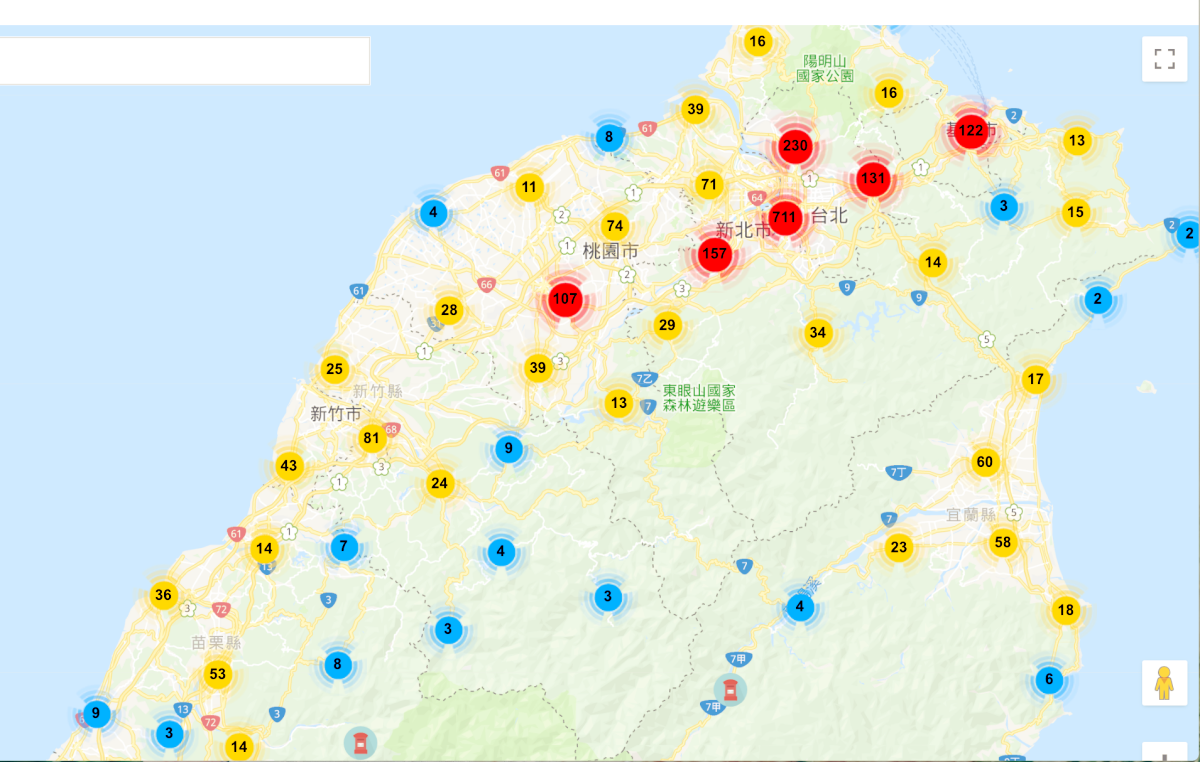This screenshot has width=1200, height=762.
Task: Select the blue 4 cluster on route 7 near 宜蘭
Action: pos(800,607)
